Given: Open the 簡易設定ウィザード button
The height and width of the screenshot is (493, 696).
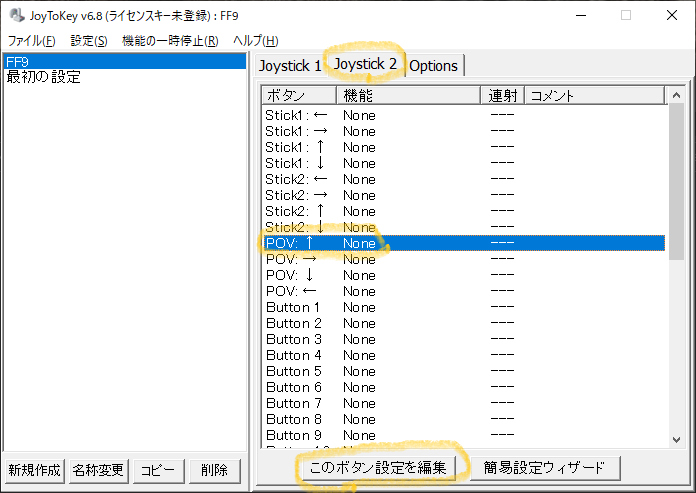Looking at the screenshot, I should click(544, 468).
